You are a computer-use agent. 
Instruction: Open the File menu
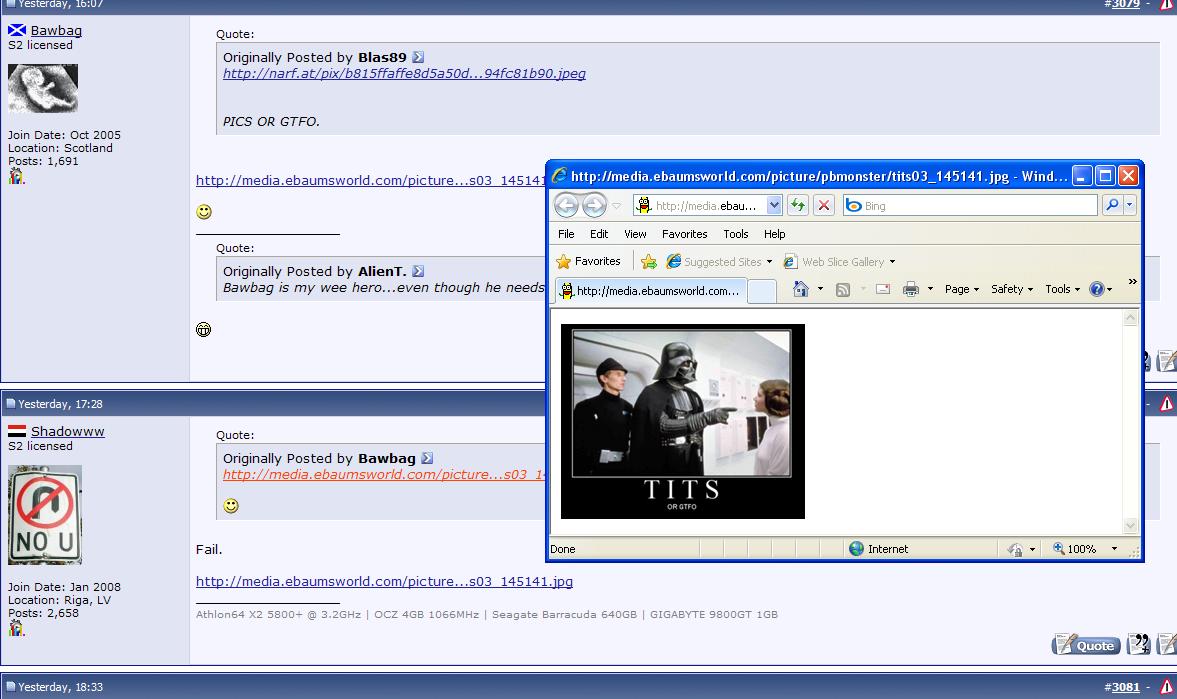(566, 234)
